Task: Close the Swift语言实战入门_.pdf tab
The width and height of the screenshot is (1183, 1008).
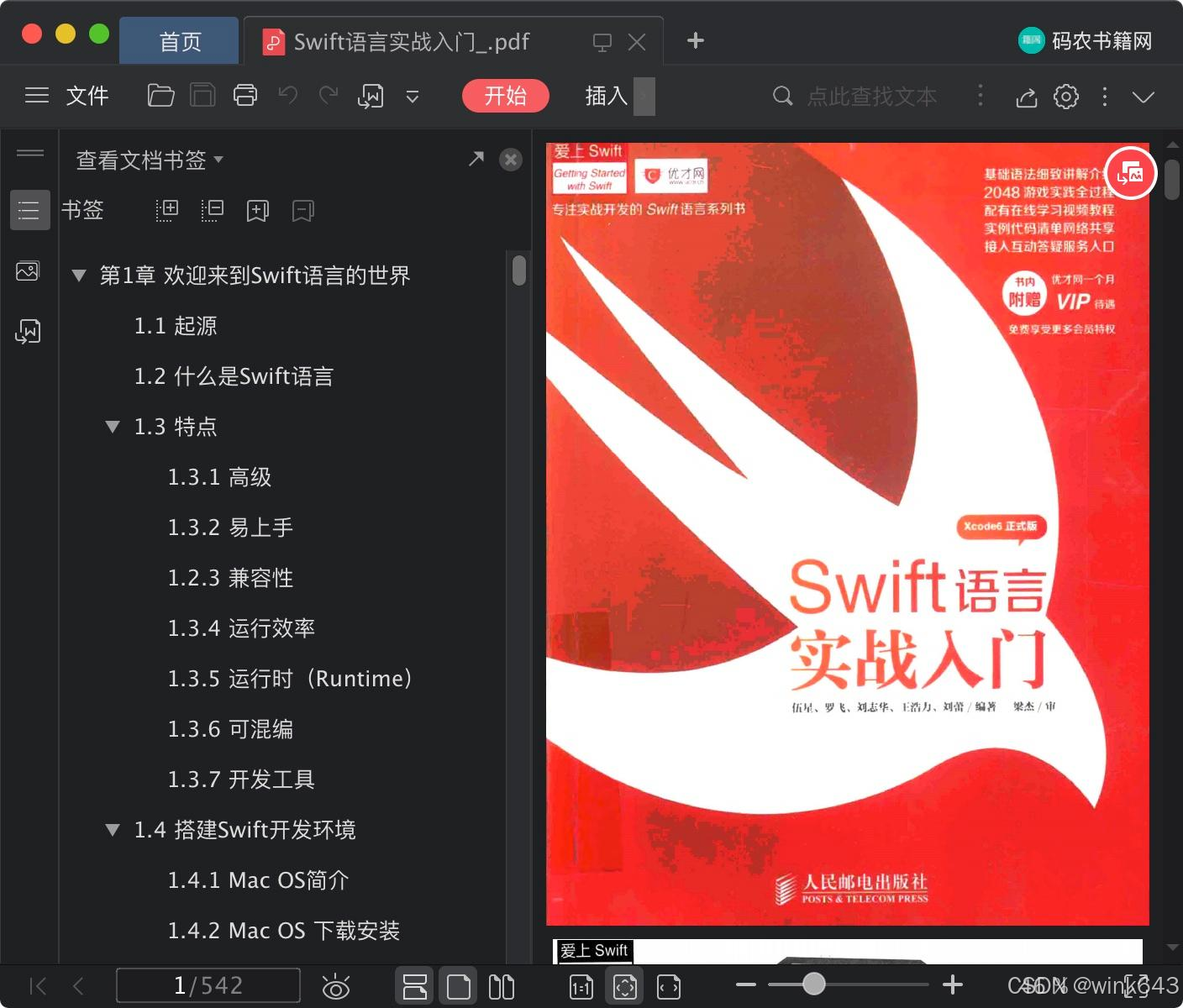Action: 638,42
